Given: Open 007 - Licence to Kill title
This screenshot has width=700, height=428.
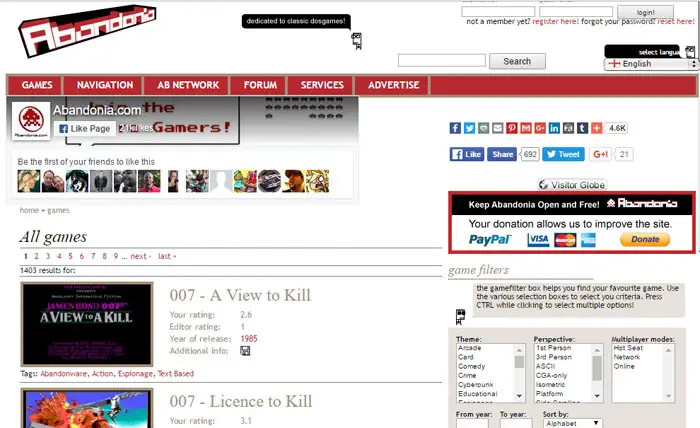Looking at the screenshot, I should pos(241,401).
